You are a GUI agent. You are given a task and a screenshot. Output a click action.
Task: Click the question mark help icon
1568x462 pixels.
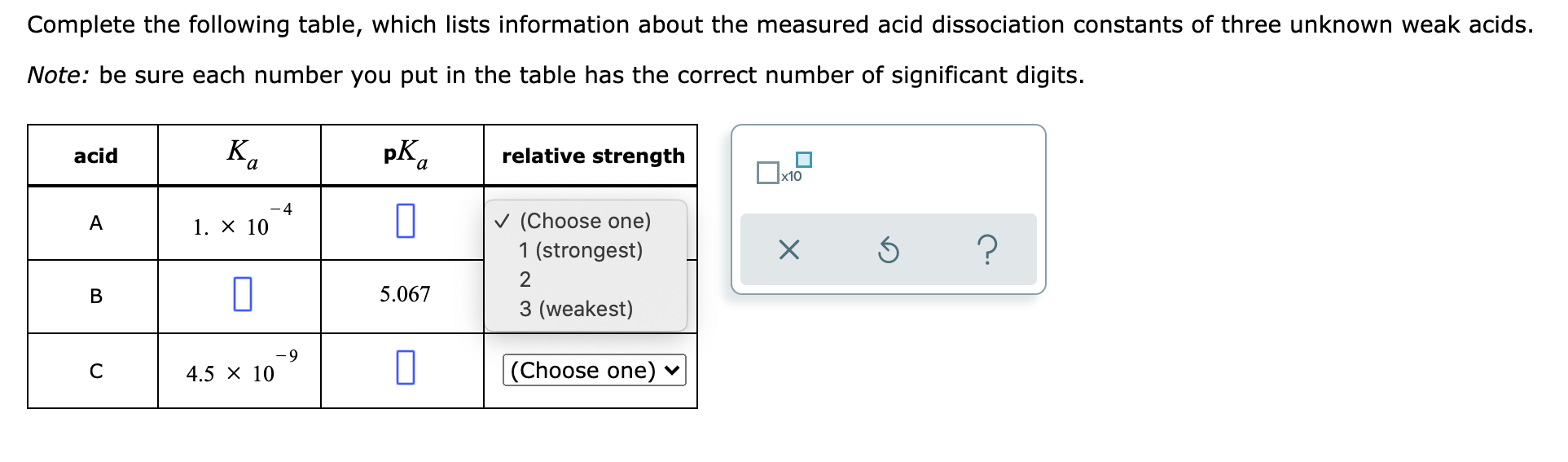click(986, 249)
